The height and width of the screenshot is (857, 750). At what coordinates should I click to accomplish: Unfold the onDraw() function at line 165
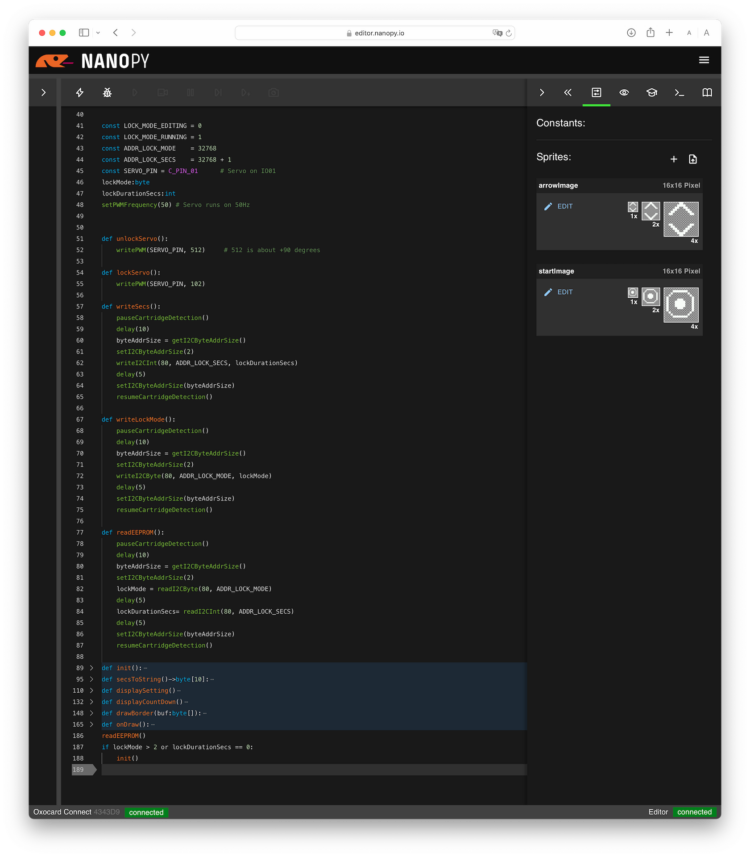tap(91, 724)
